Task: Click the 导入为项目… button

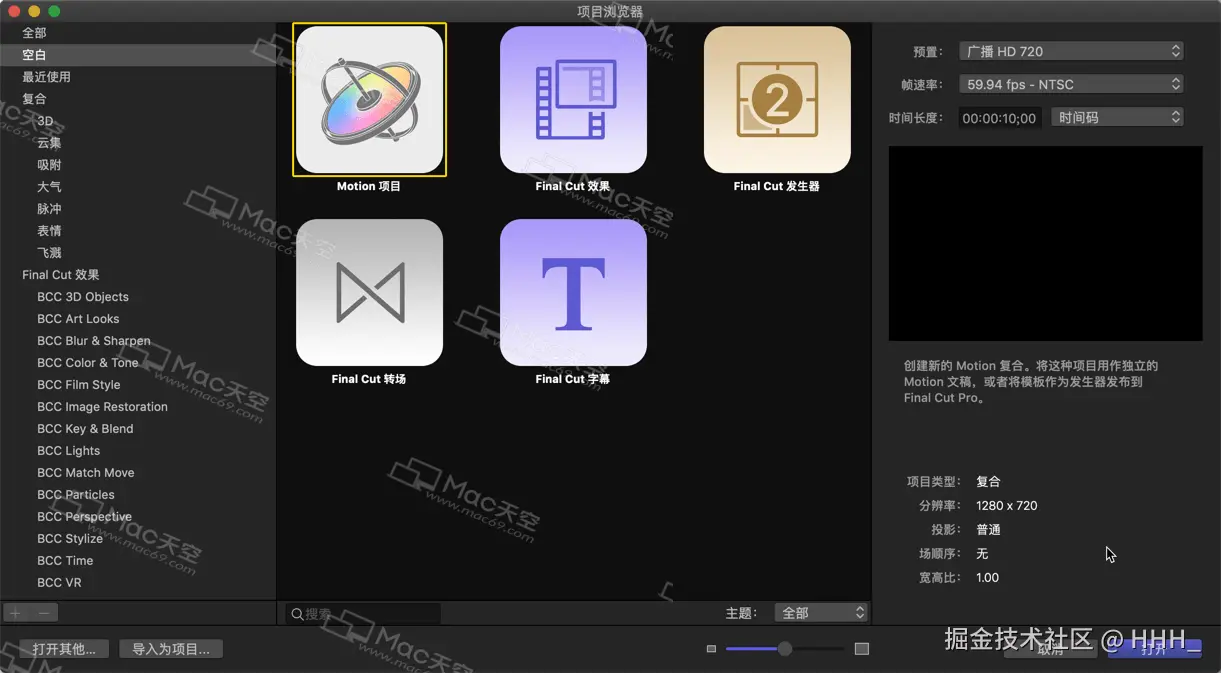Action: (171, 649)
